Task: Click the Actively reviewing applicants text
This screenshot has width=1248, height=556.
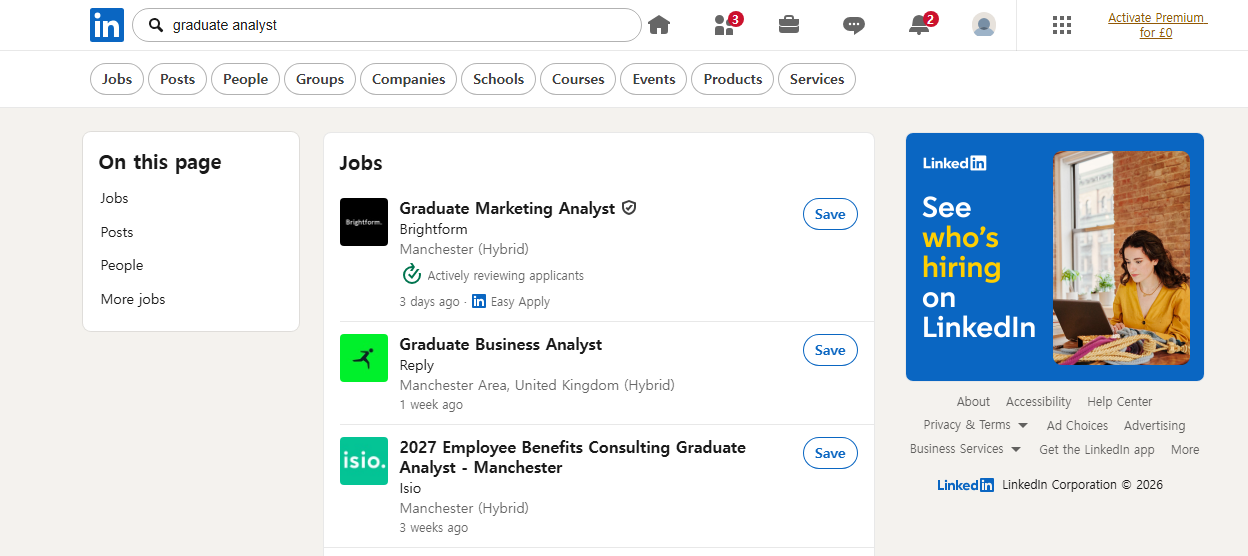Action: tap(505, 275)
